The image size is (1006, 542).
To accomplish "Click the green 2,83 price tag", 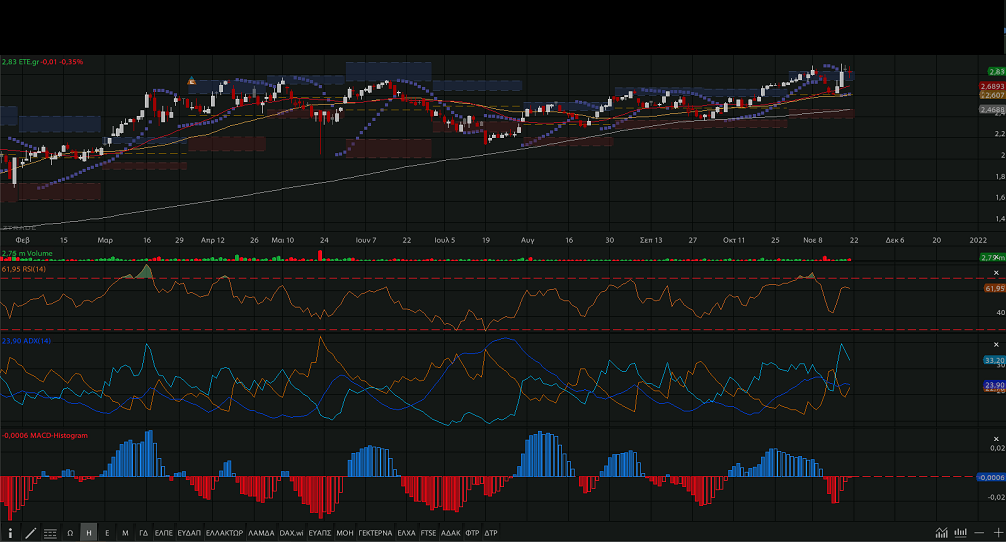I will [996, 72].
